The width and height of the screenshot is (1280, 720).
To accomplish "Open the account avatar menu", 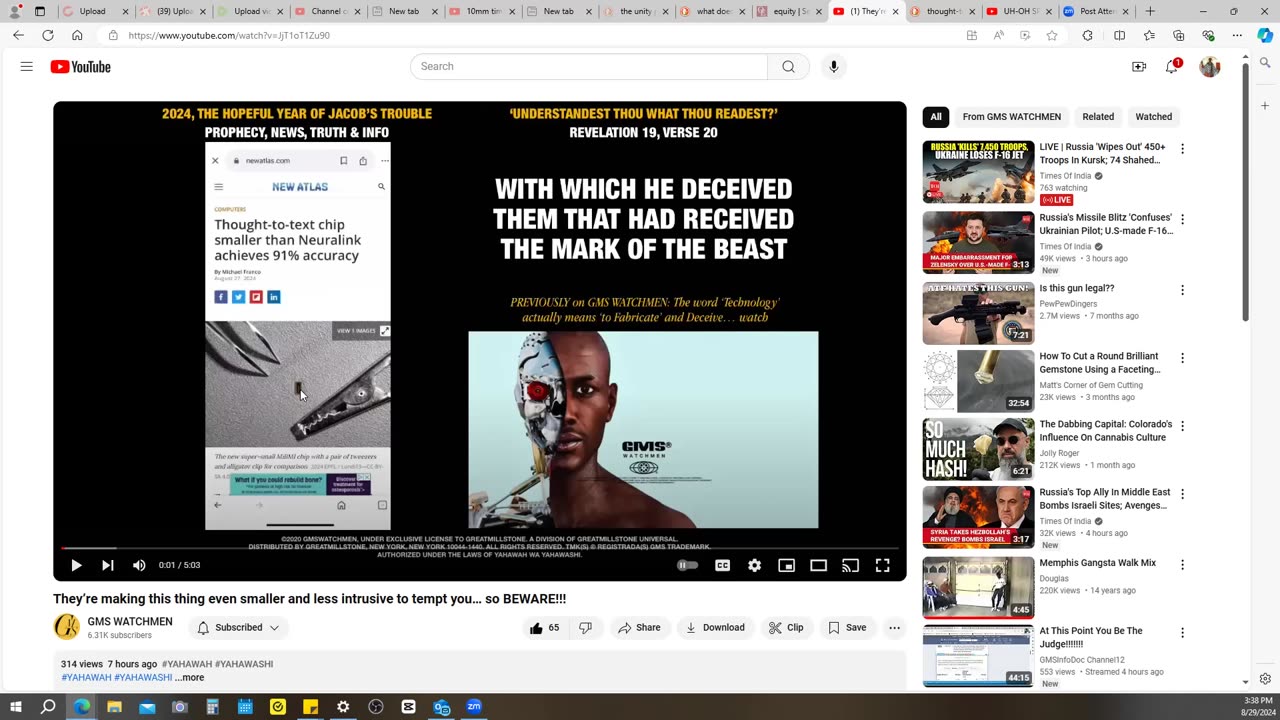I will click(x=1210, y=67).
